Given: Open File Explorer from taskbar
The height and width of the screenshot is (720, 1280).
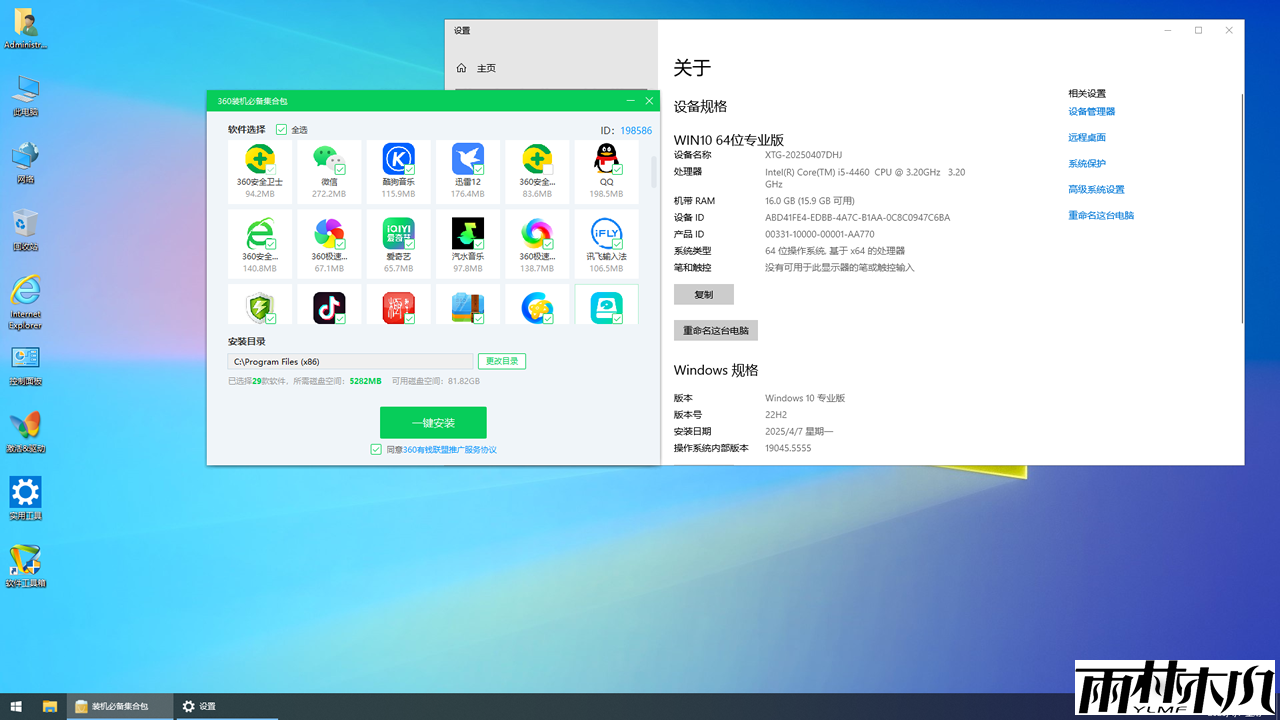Looking at the screenshot, I should point(50,706).
